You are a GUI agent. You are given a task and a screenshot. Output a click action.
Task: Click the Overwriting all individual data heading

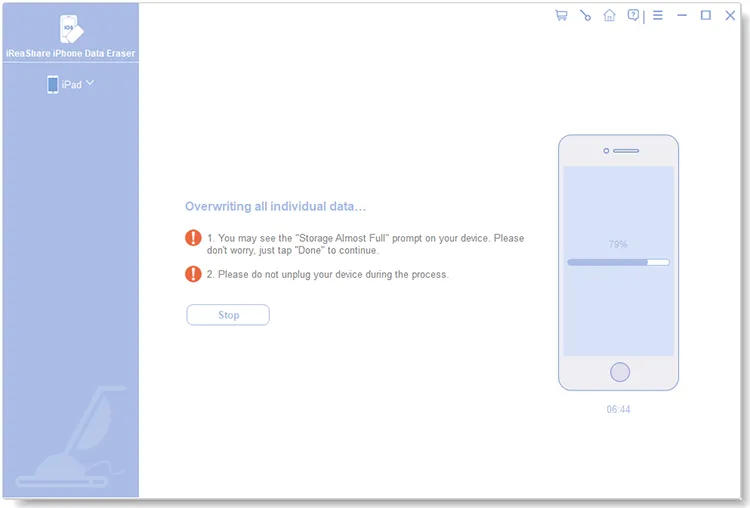276,206
